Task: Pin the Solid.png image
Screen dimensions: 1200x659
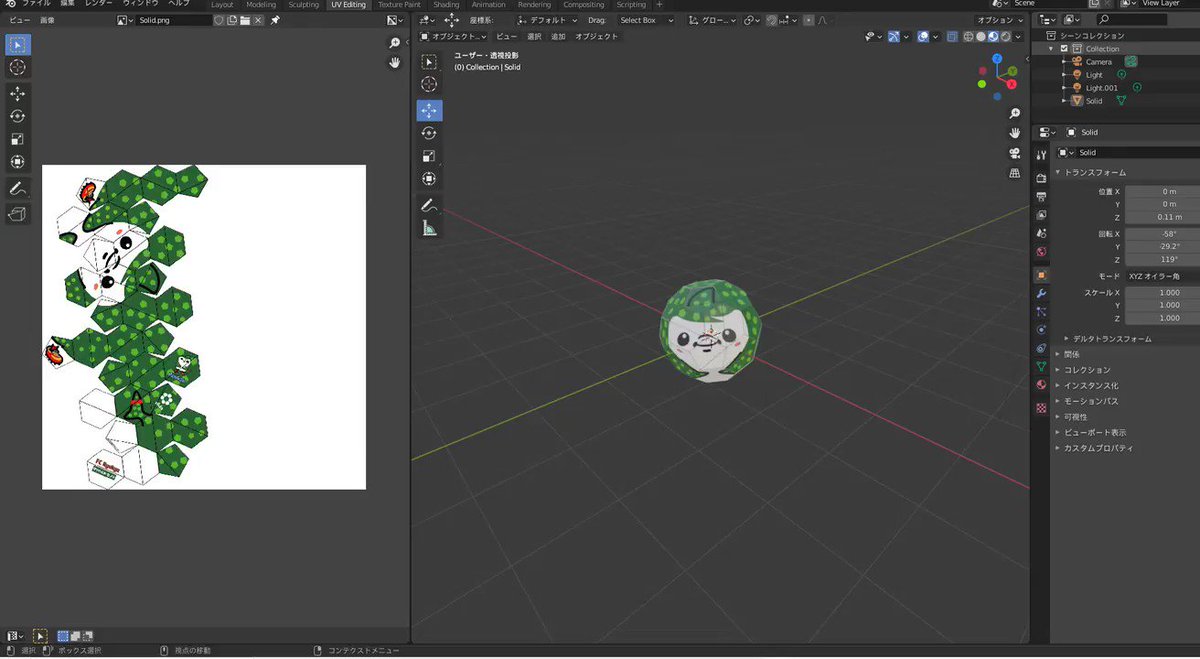Action: tap(275, 20)
